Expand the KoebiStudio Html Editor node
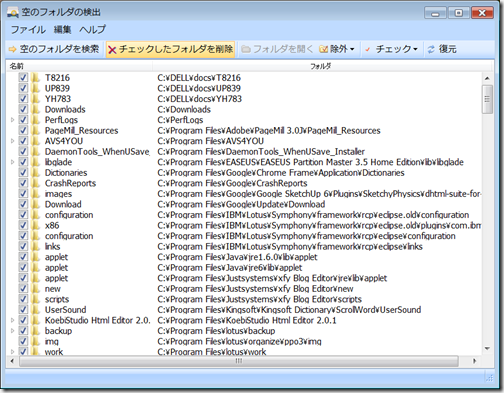Image resolution: width=504 pixels, height=393 pixels. [x=12, y=320]
